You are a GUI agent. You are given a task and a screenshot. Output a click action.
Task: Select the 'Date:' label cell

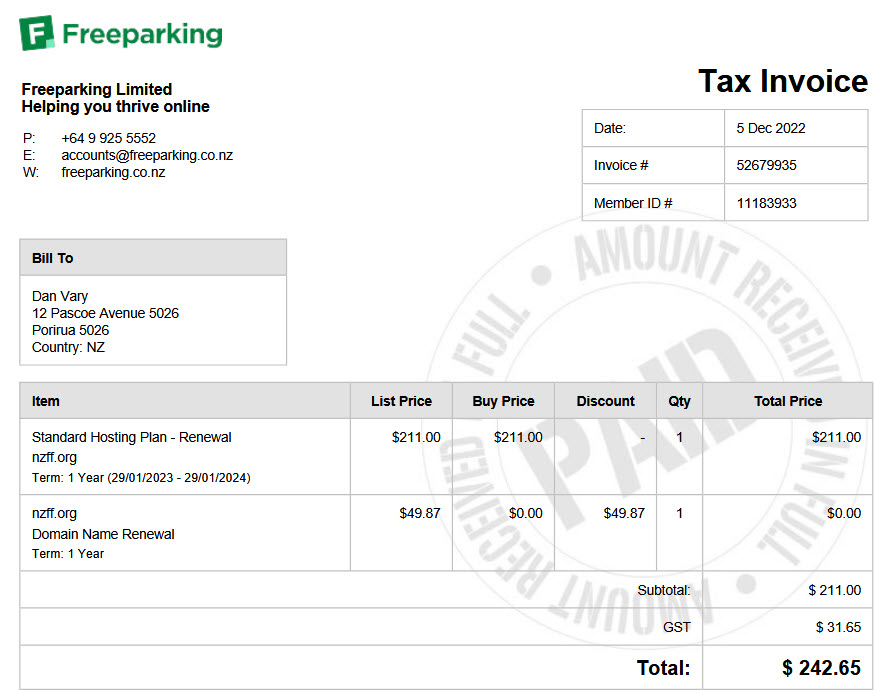[x=653, y=128]
